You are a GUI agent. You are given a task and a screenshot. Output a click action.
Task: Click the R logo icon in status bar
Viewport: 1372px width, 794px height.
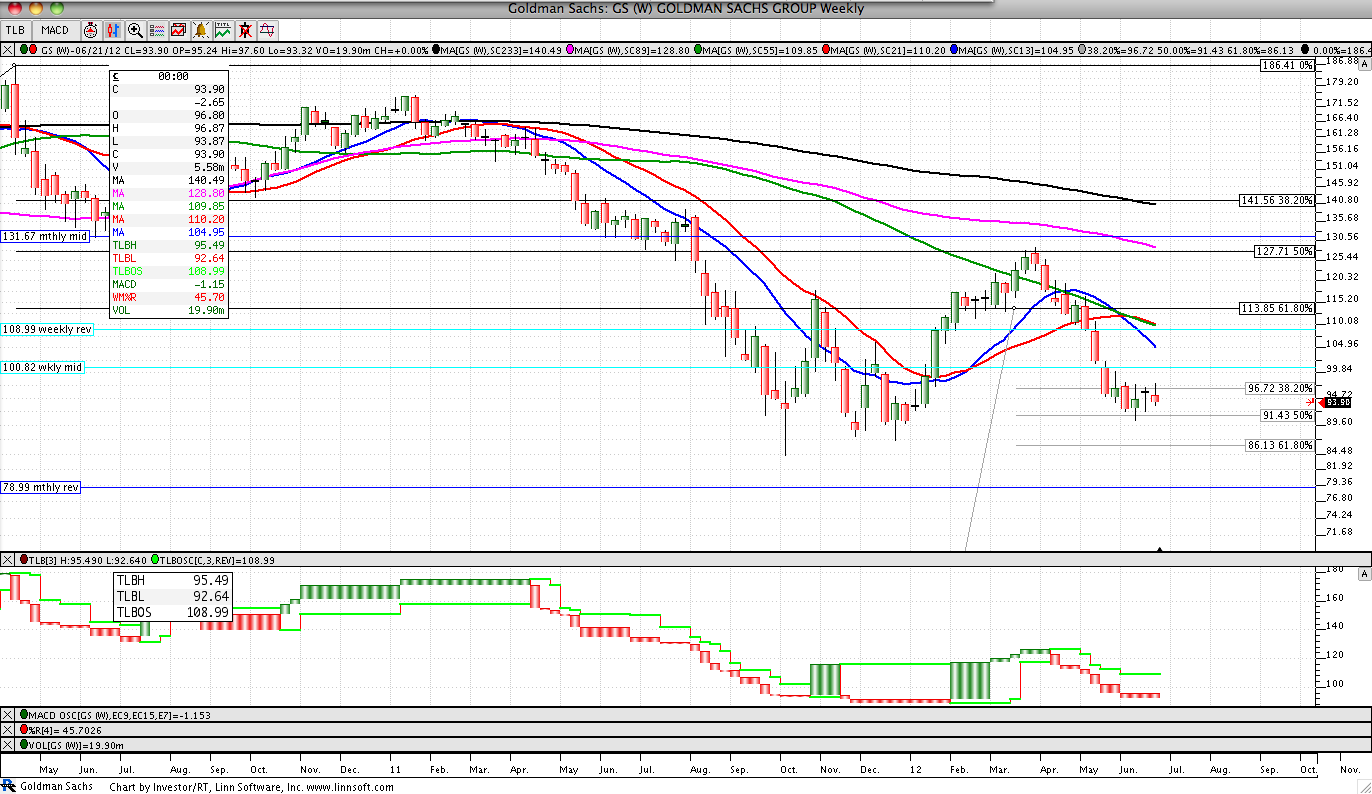[x=8, y=786]
